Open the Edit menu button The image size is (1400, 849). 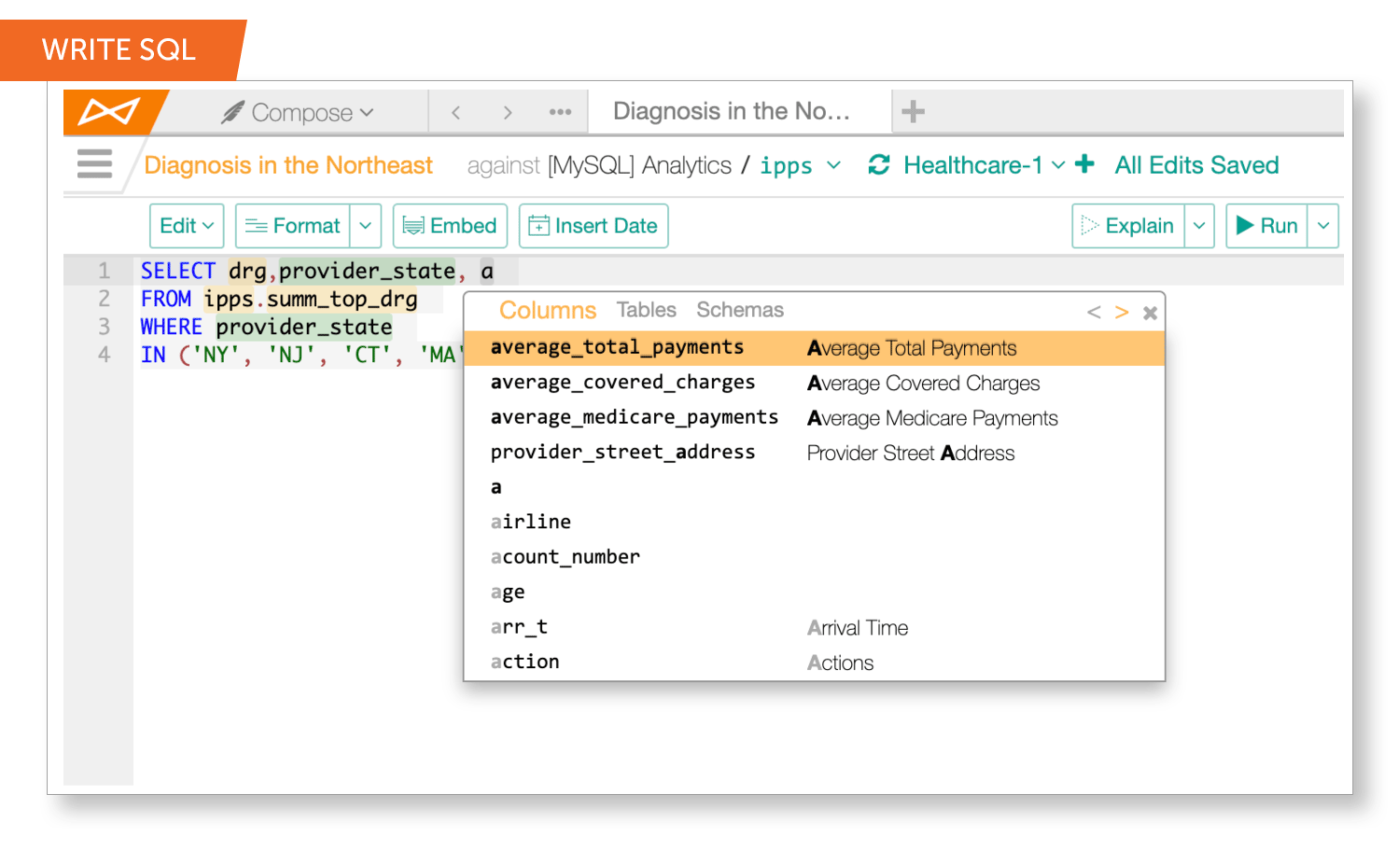click(187, 226)
